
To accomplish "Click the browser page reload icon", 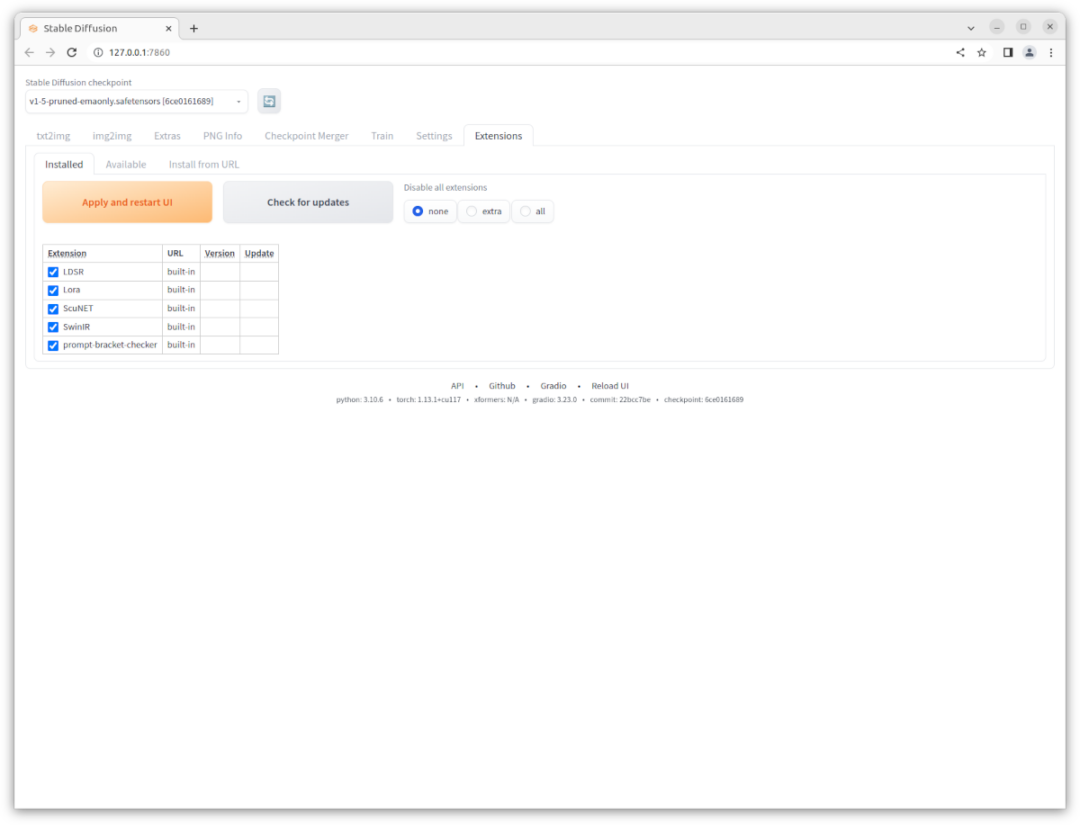I will [71, 52].
